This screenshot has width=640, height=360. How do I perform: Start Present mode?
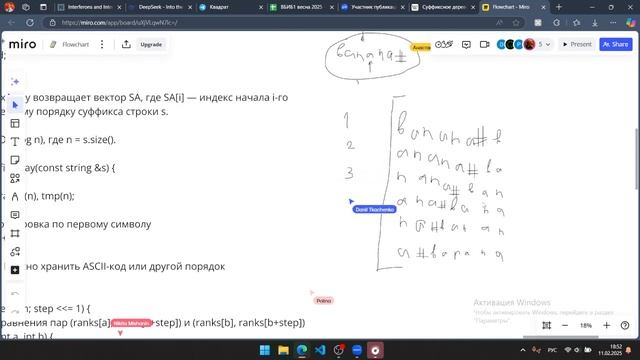click(x=577, y=44)
